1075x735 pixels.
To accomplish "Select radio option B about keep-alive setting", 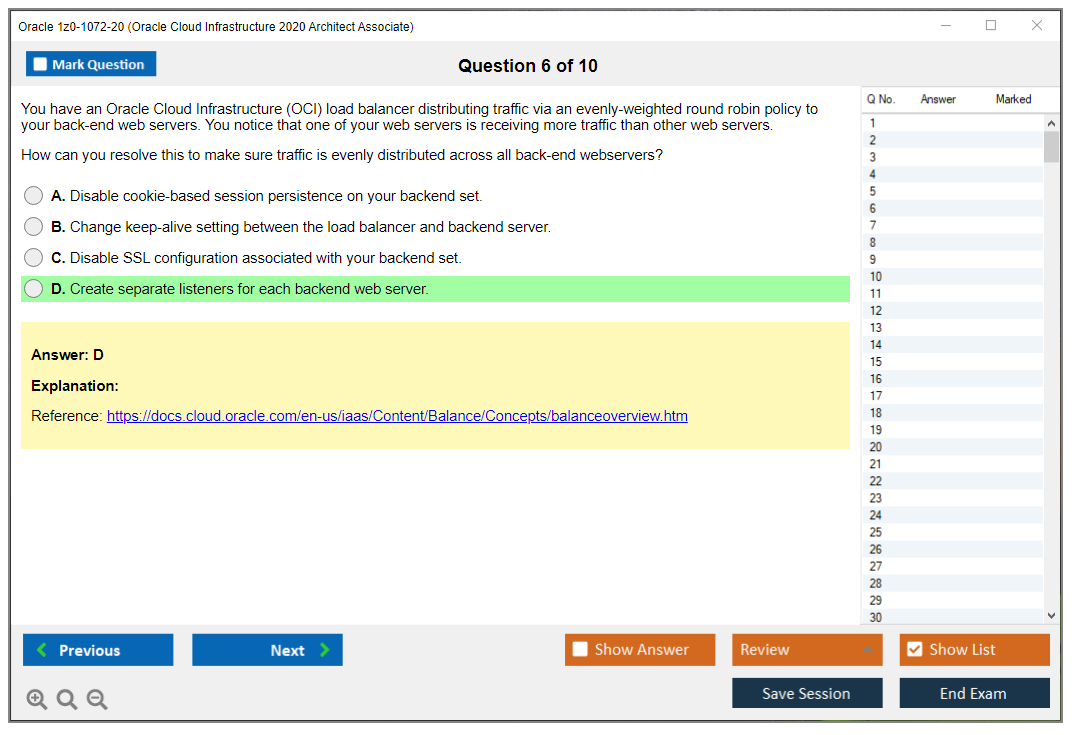I will click(x=34, y=227).
